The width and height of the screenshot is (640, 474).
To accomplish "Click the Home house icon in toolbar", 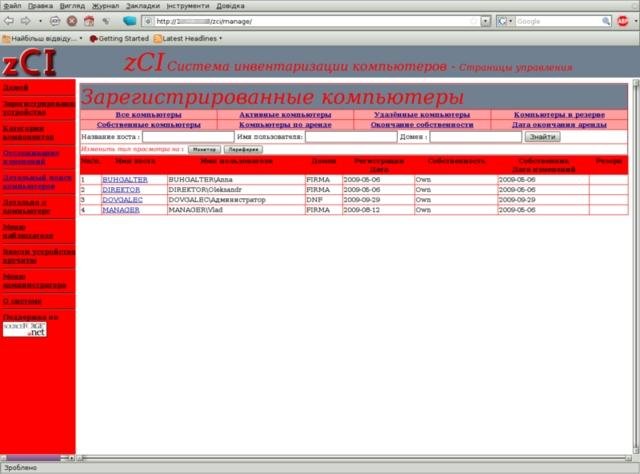I will [89, 21].
